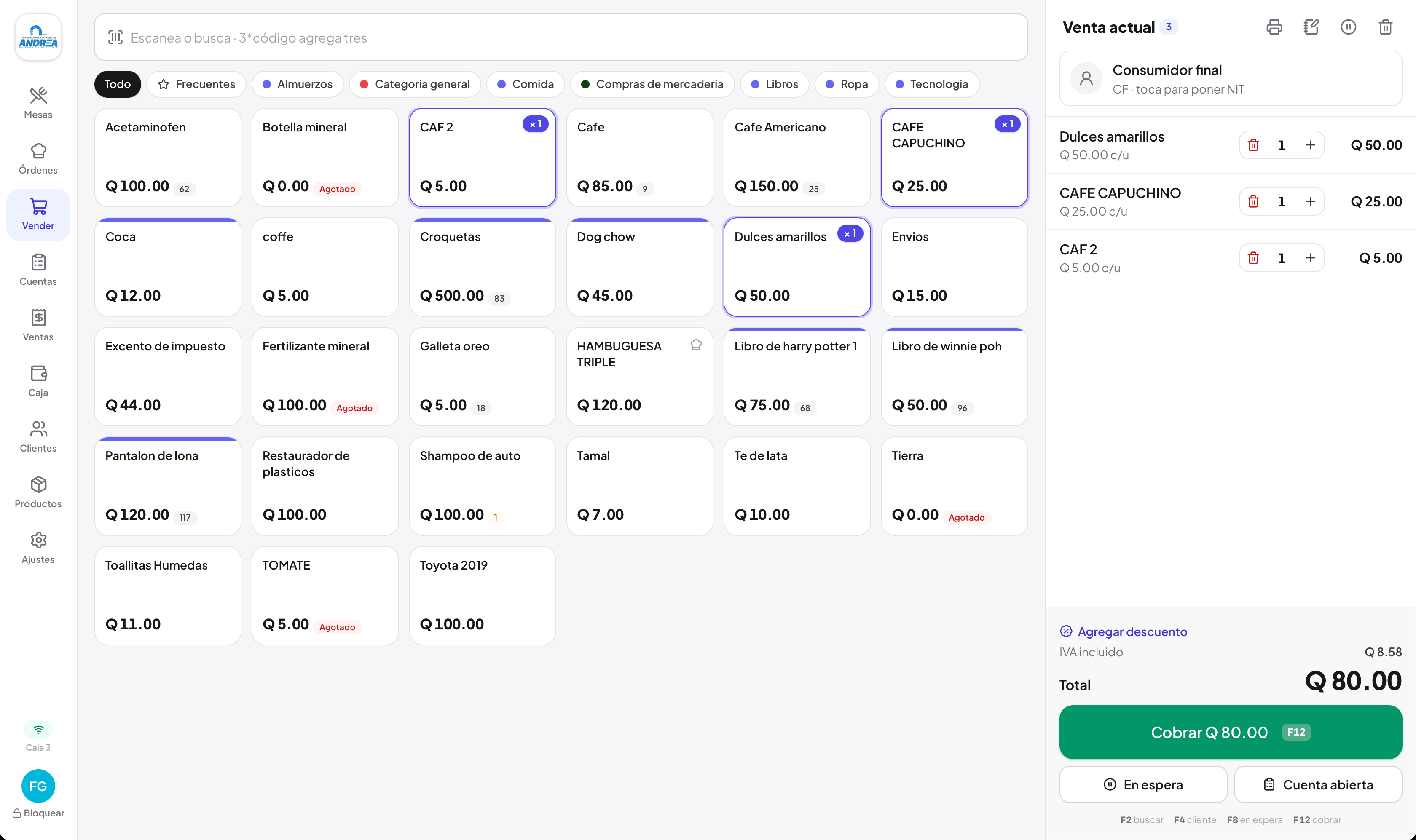This screenshot has height=840, width=1416.
Task: Open the Órdenes chef hat icon
Action: click(38, 151)
